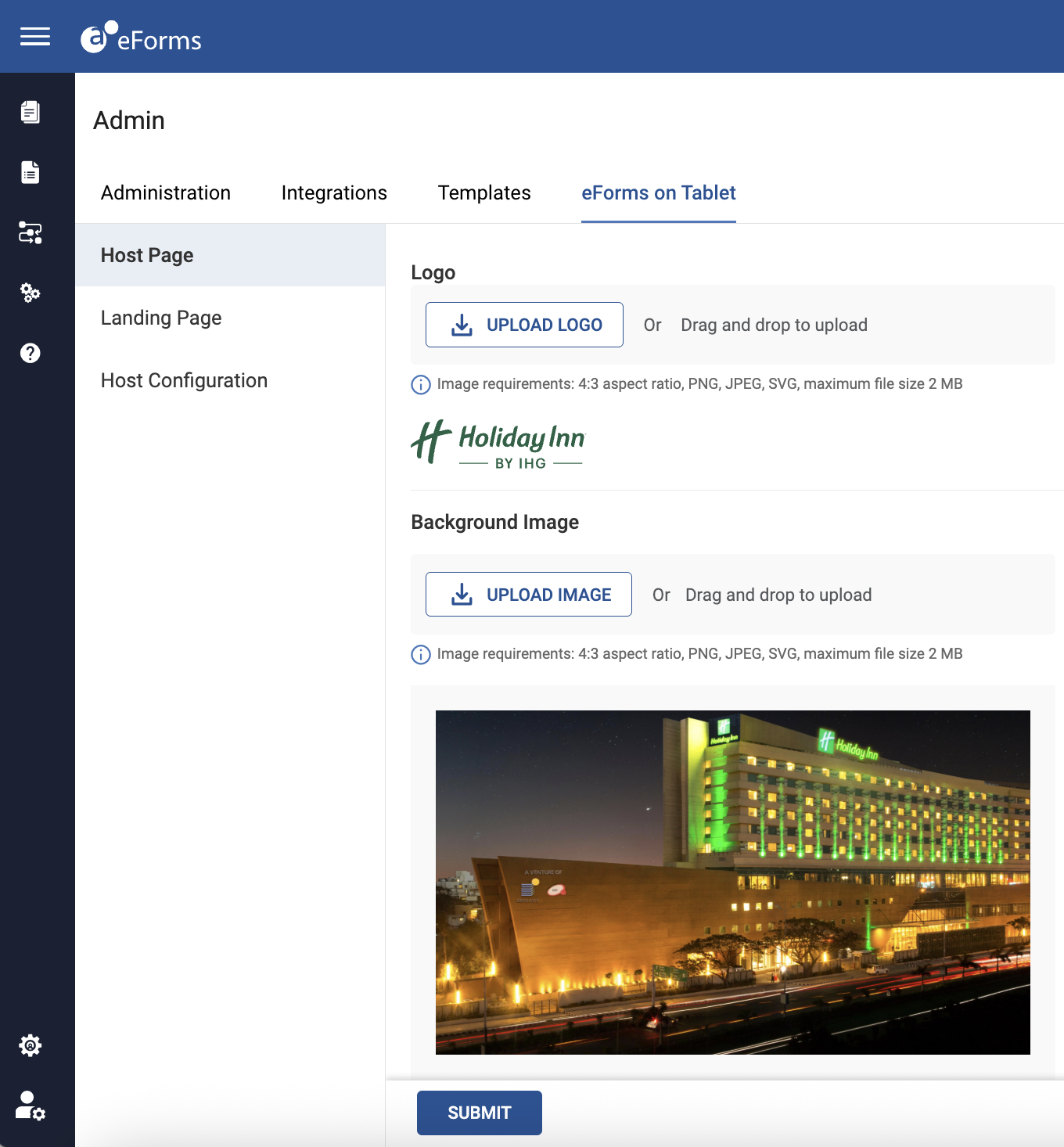
Task: Open the workflow icon in sidebar
Action: point(31,232)
